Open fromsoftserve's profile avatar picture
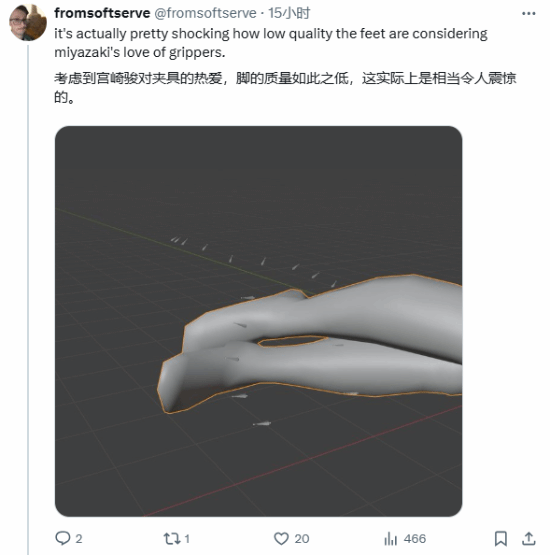The height and width of the screenshot is (555, 550). click(x=28, y=23)
